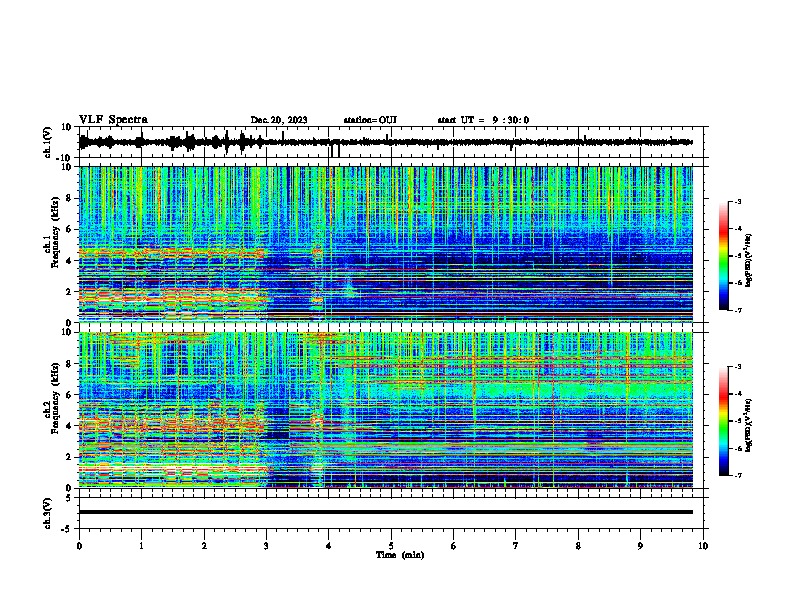This screenshot has width=792, height=612.
Task: Click inside the ch.1 frequency spectrogram
Action: [x=386, y=244]
